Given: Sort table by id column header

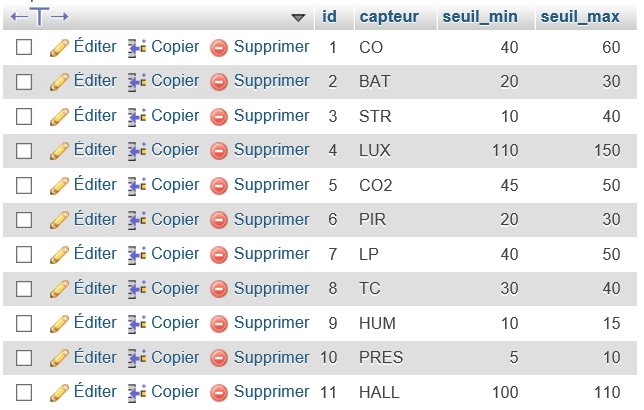Looking at the screenshot, I should 329,17.
